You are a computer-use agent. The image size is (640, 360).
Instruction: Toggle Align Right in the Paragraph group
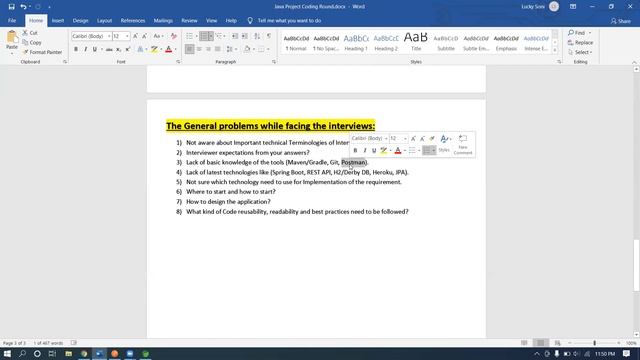(x=209, y=49)
